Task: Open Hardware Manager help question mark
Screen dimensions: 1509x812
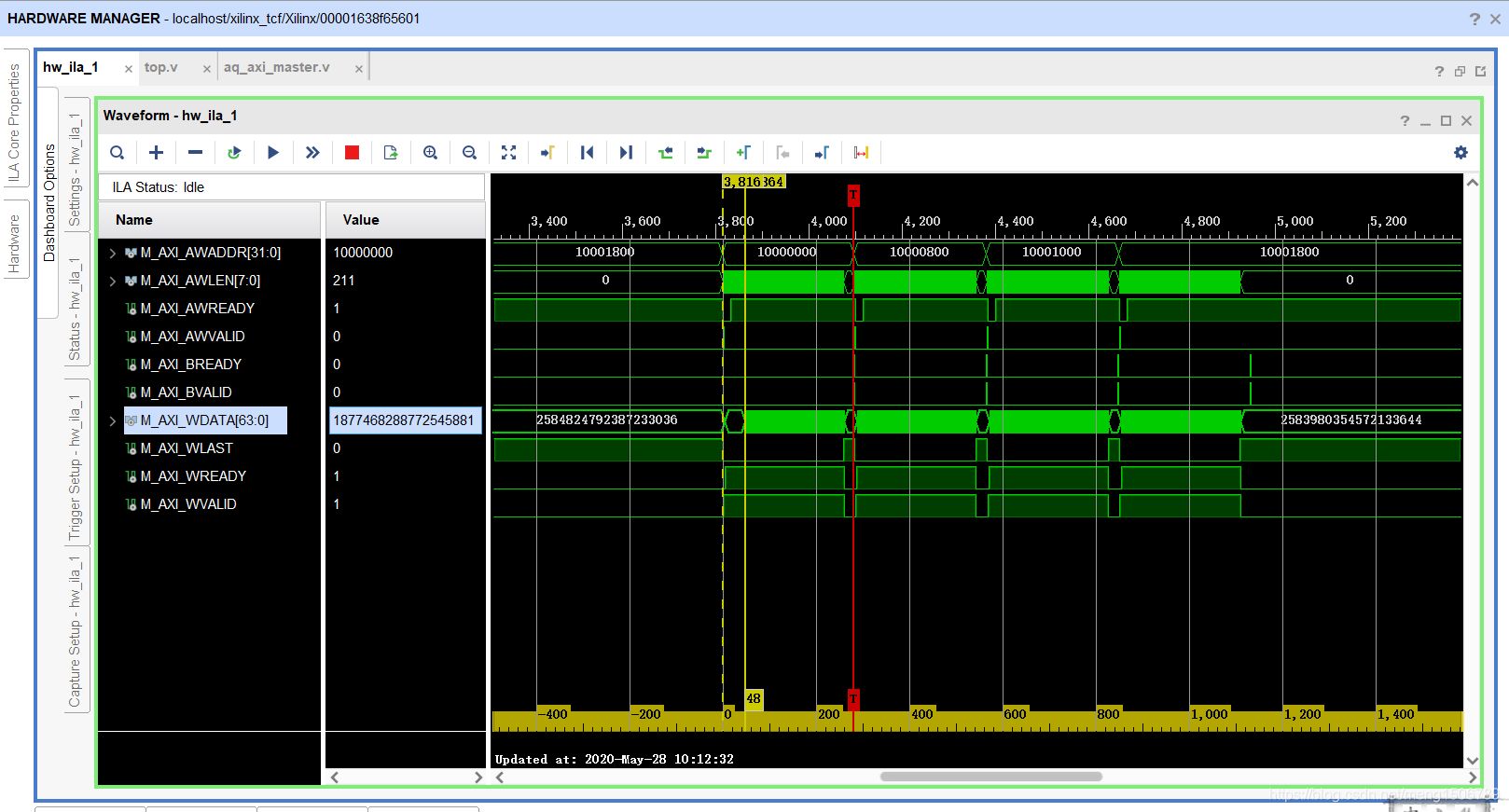Action: [1474, 19]
